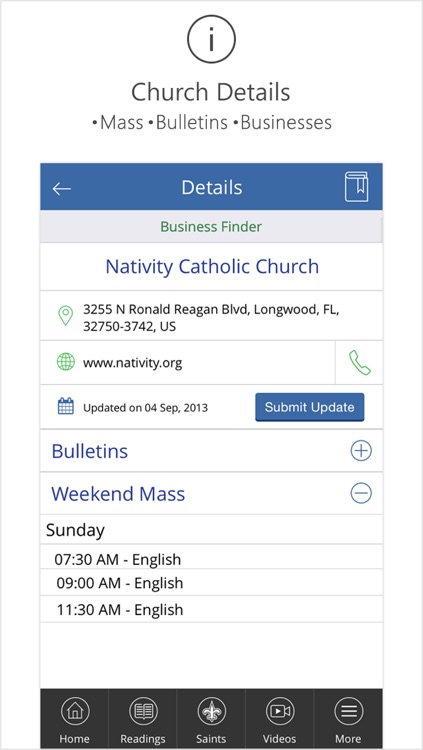Tap the green location pin icon
The image size is (423, 750).
(66, 316)
